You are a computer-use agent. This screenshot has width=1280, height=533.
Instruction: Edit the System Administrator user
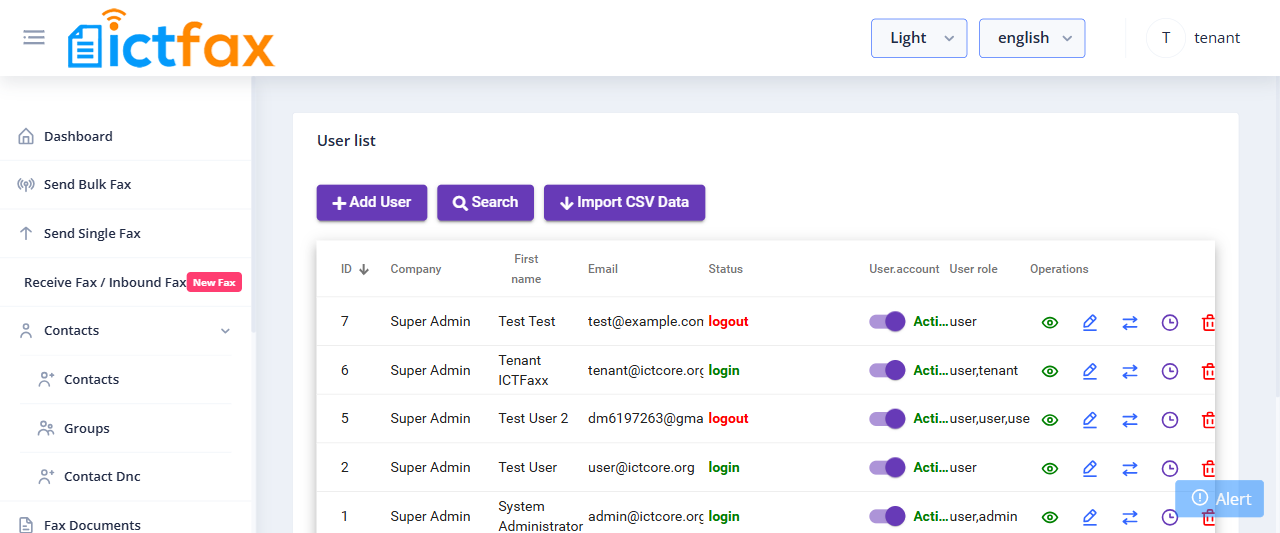(x=1090, y=517)
